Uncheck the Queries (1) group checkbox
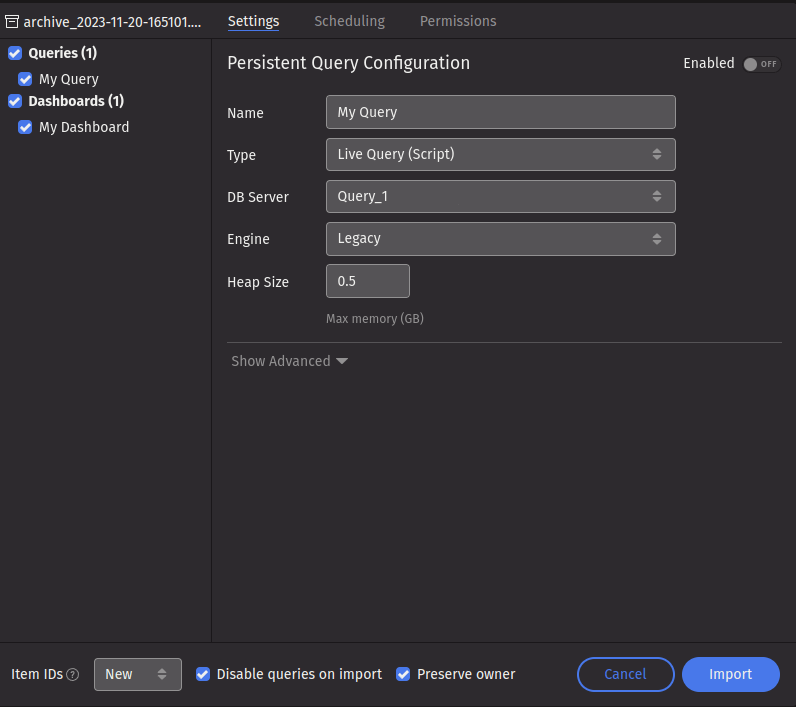This screenshot has height=707, width=796. coord(15,53)
